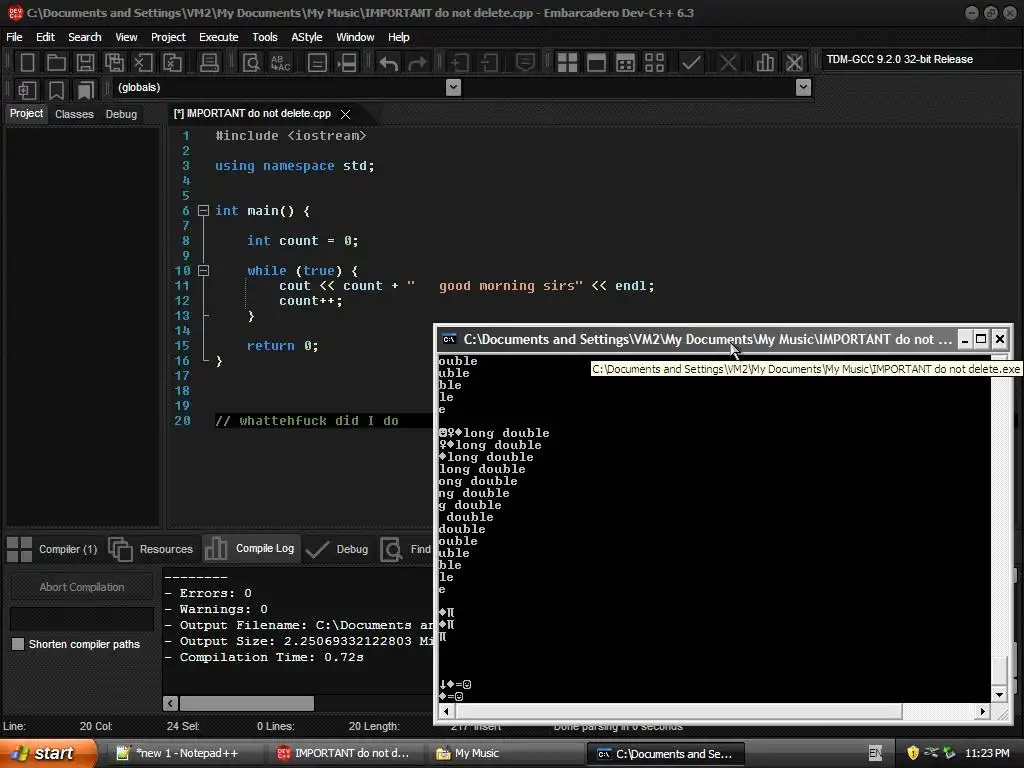Click console window scroll-down arrow
The image size is (1024, 768).
pyautogui.click(x=999, y=695)
